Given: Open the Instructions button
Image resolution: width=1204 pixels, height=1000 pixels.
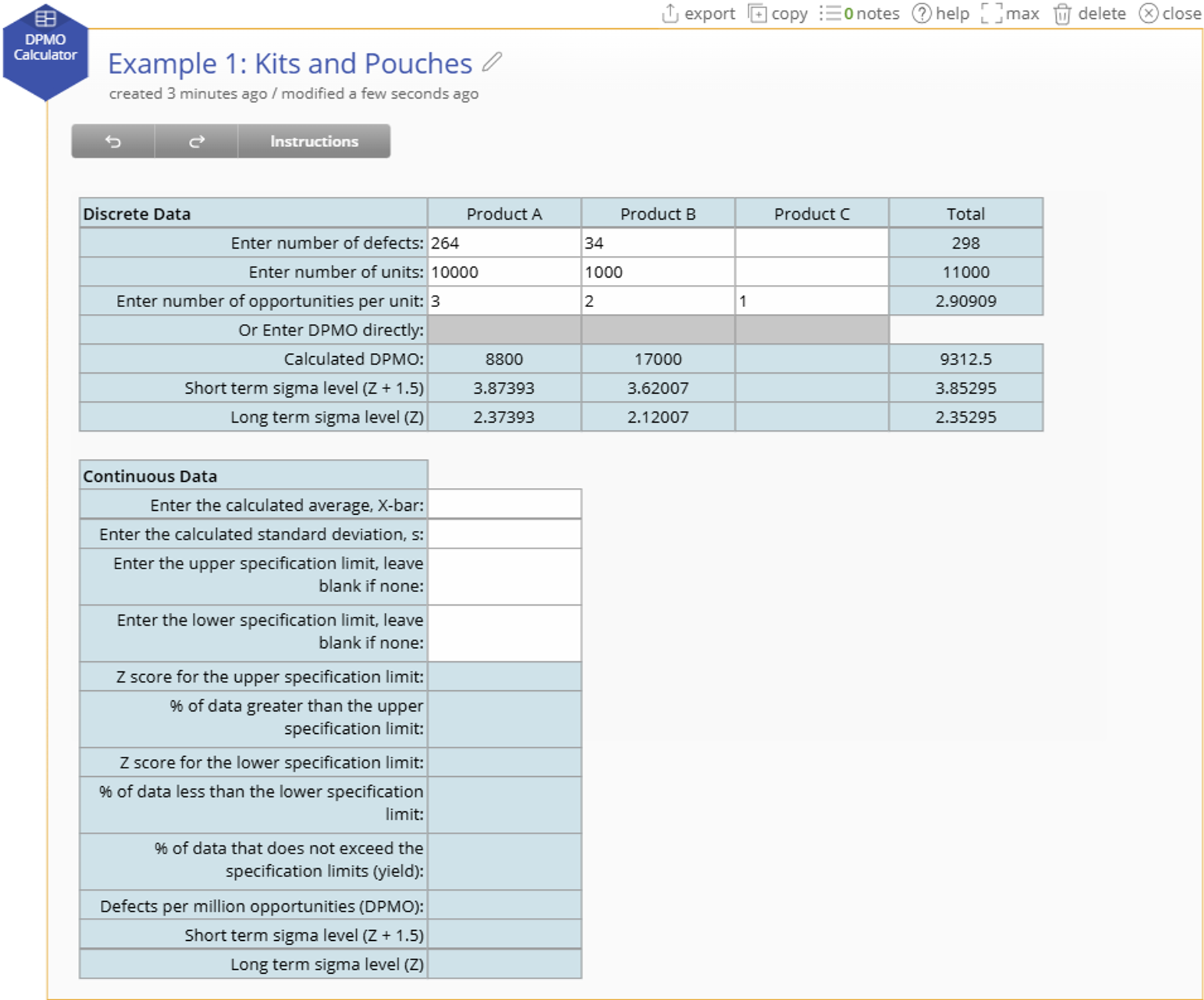Looking at the screenshot, I should pos(314,141).
